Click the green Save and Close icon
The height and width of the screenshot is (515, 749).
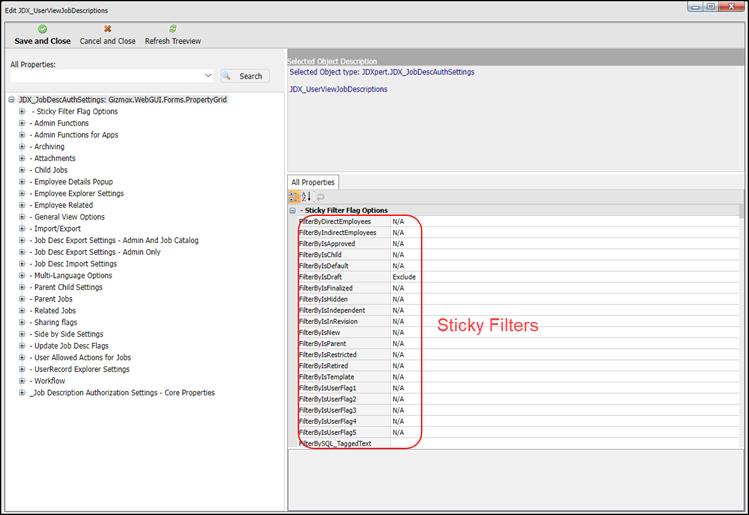[x=43, y=29]
